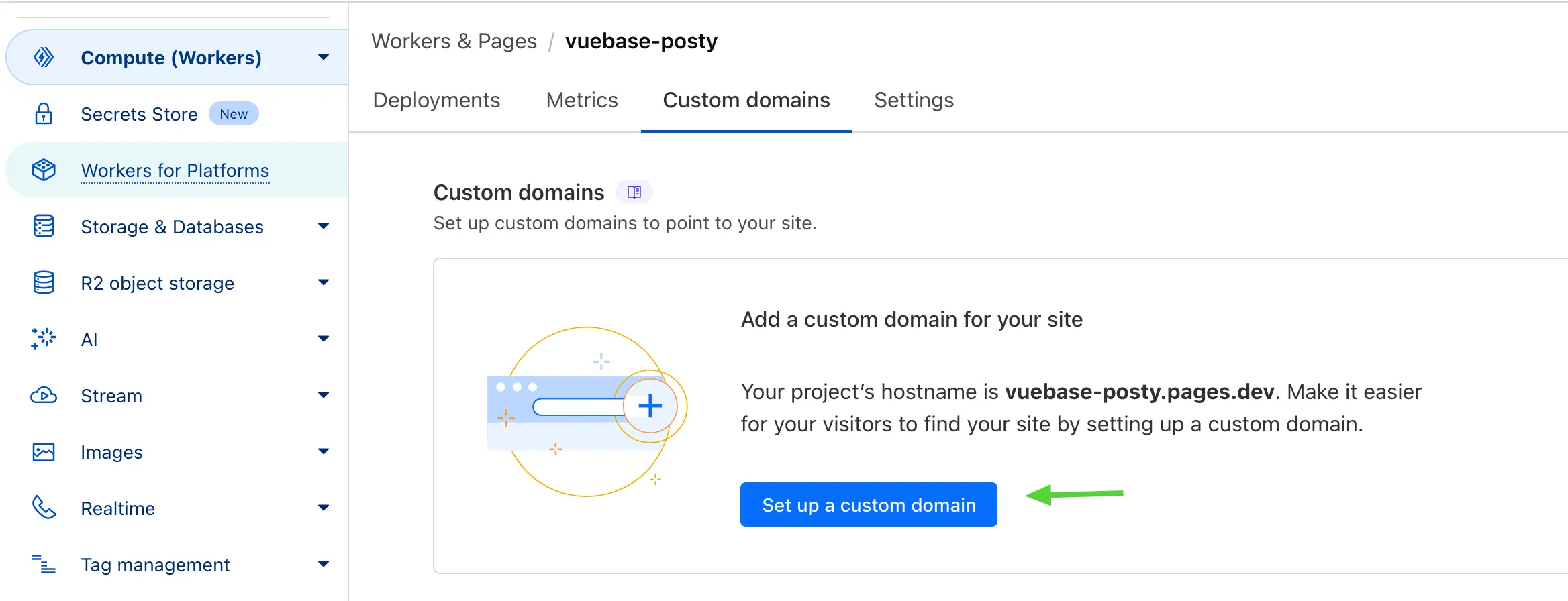Click the Realtime menu label
This screenshot has width=1568, height=601.
tap(117, 508)
